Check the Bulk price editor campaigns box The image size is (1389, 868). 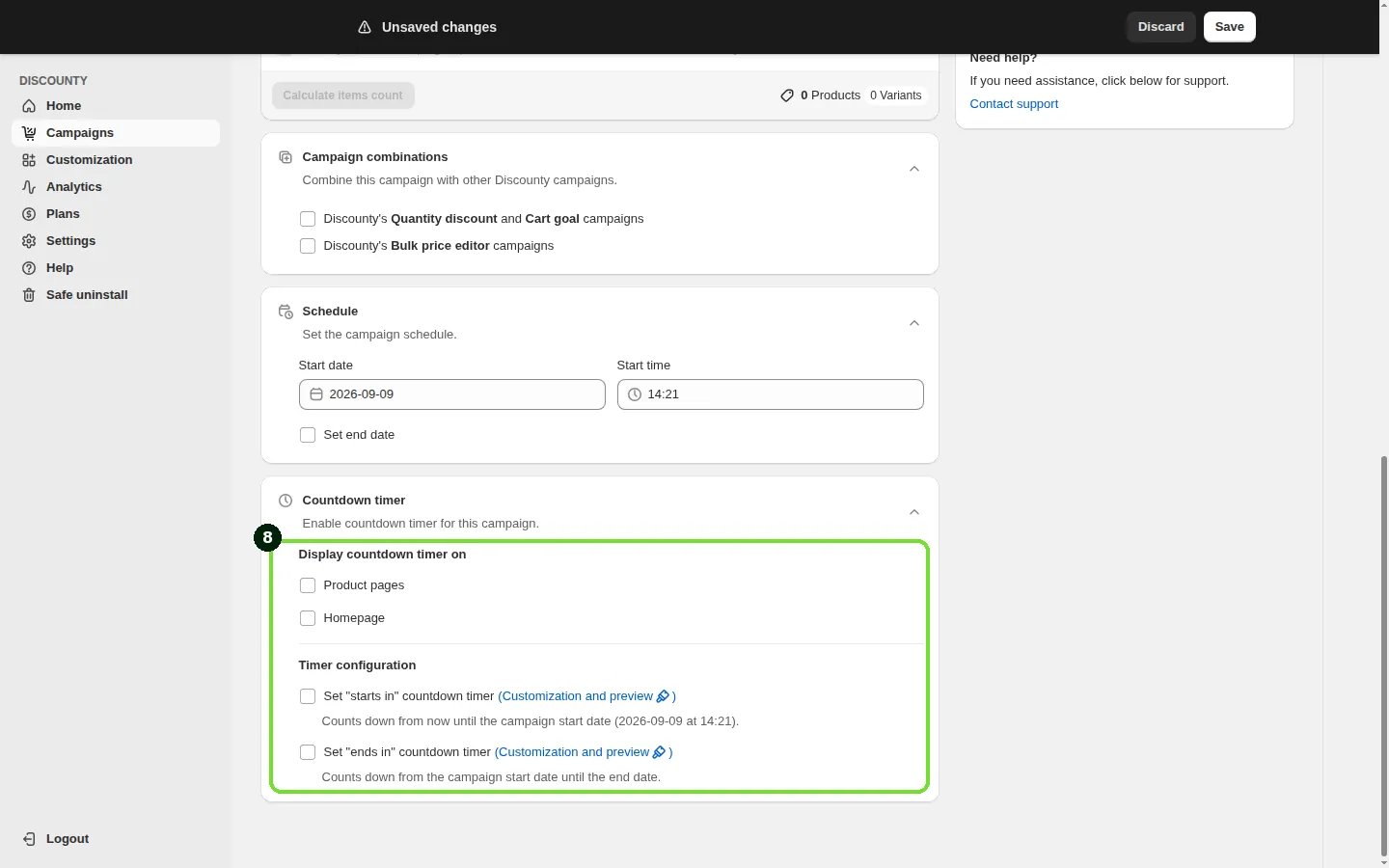click(x=308, y=246)
